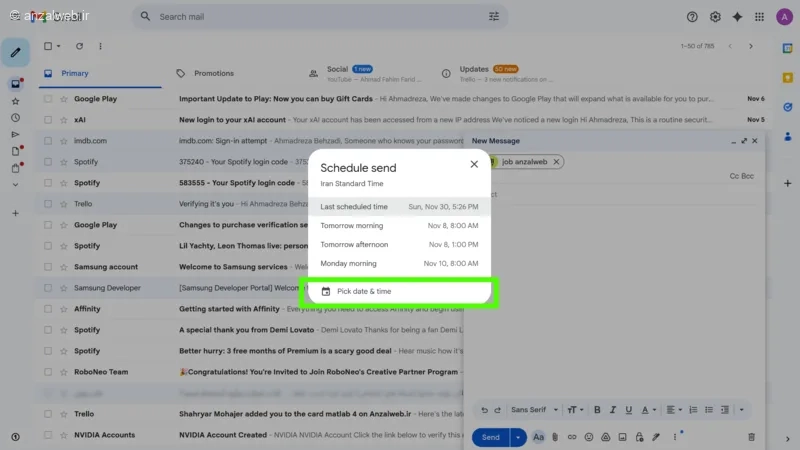Click the Compose pencil icon

coord(15,51)
